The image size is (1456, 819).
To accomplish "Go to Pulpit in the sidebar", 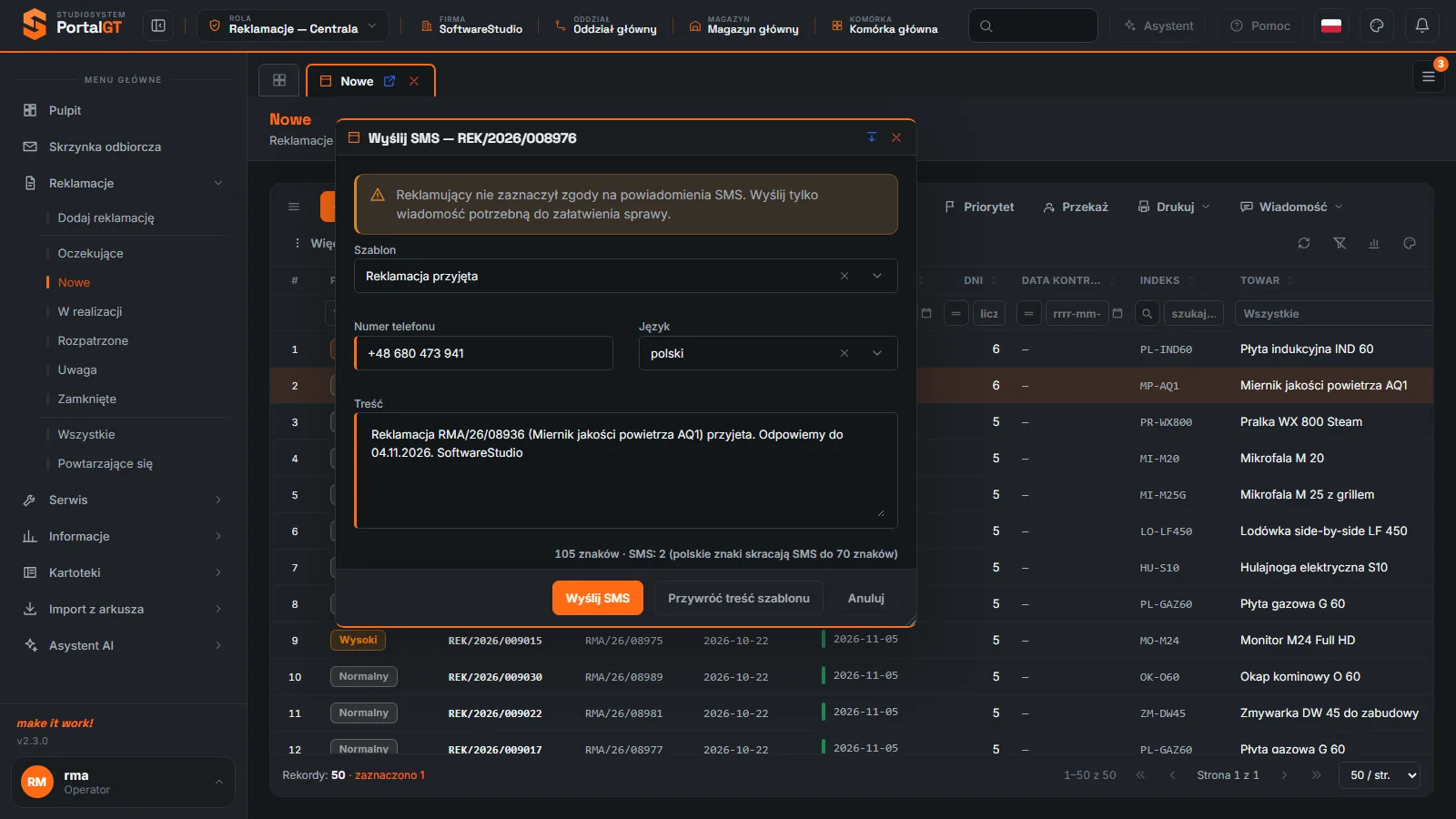I will 123,110.
